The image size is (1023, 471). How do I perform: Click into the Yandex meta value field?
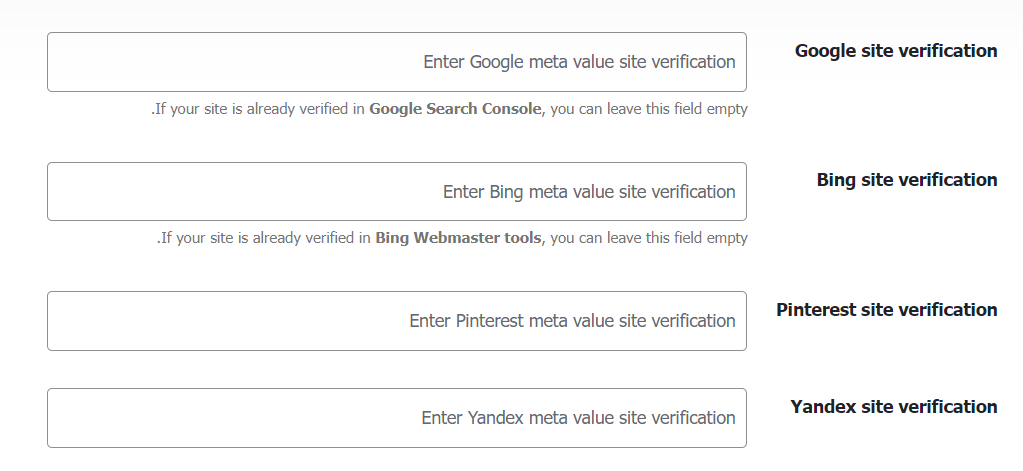click(300, 418)
